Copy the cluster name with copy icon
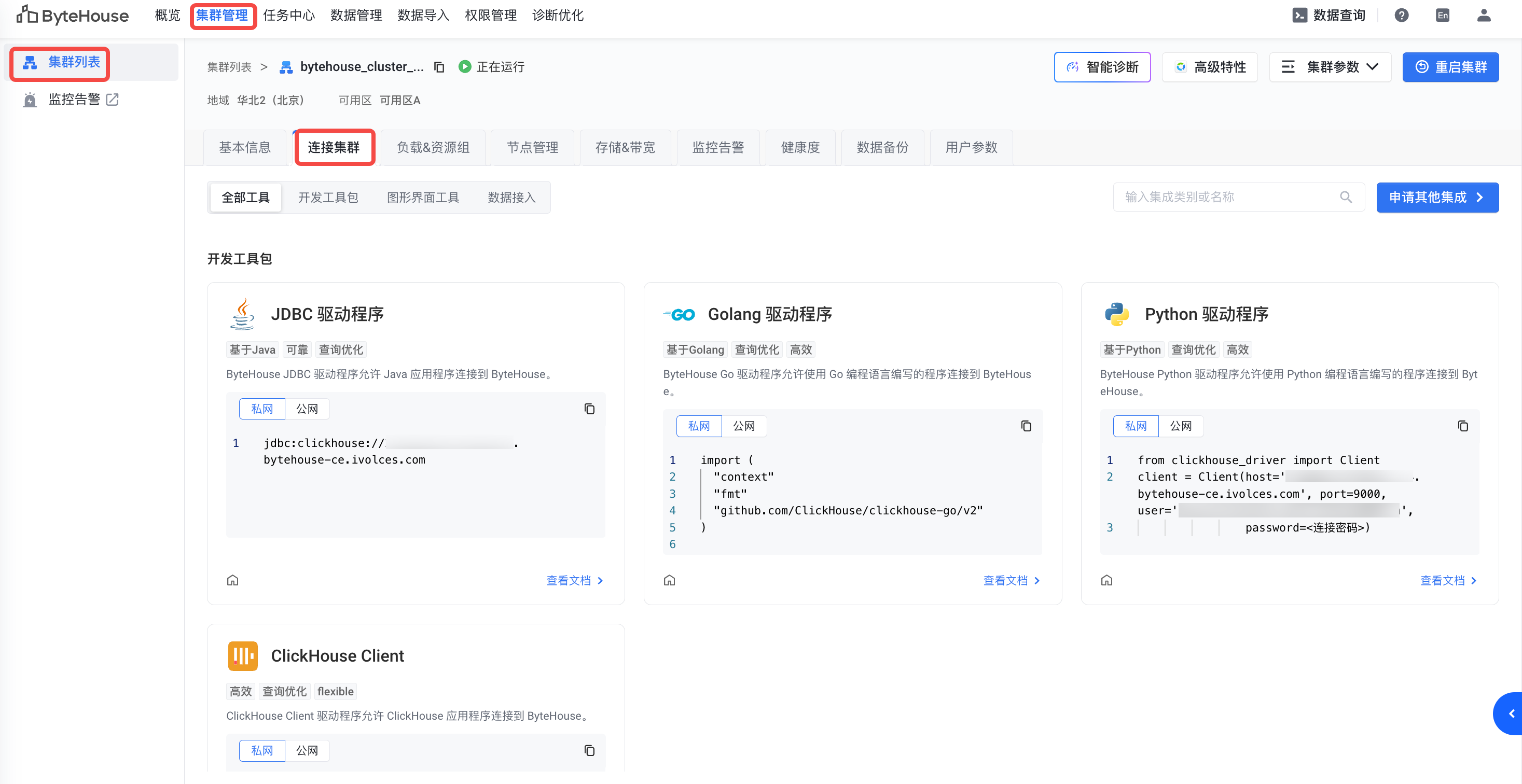 [439, 67]
